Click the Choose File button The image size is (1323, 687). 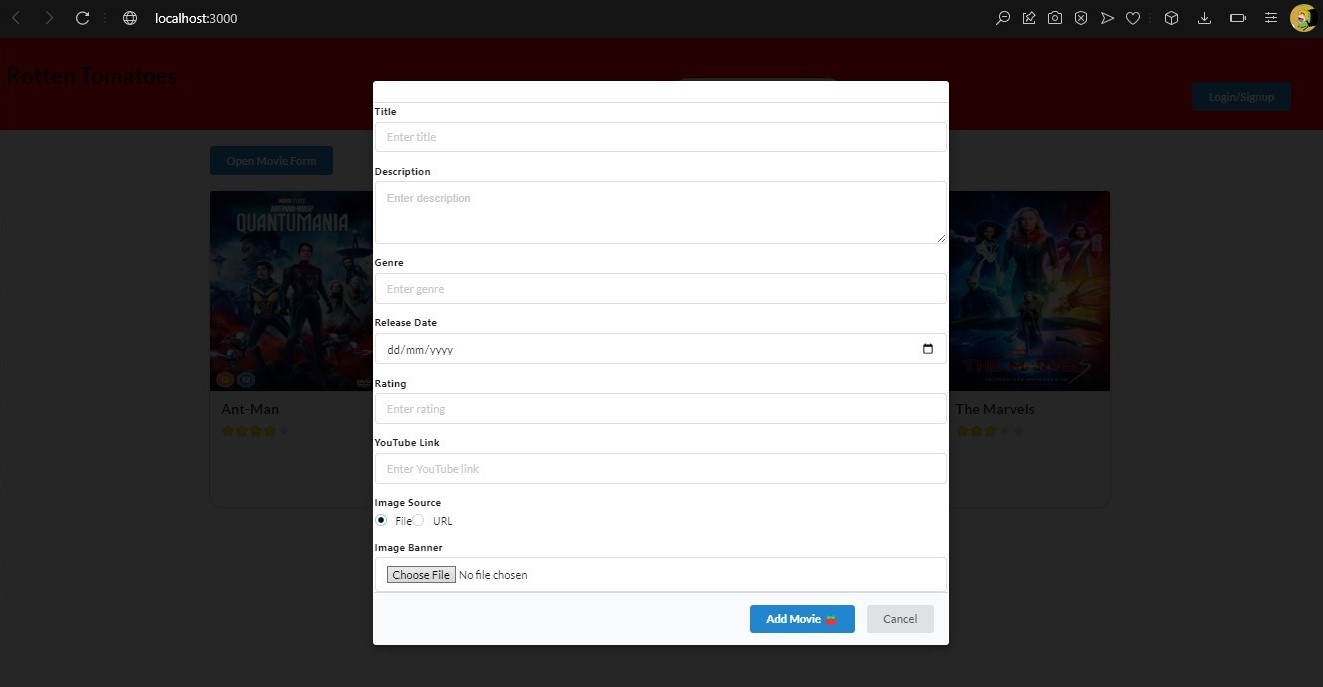[x=421, y=575]
